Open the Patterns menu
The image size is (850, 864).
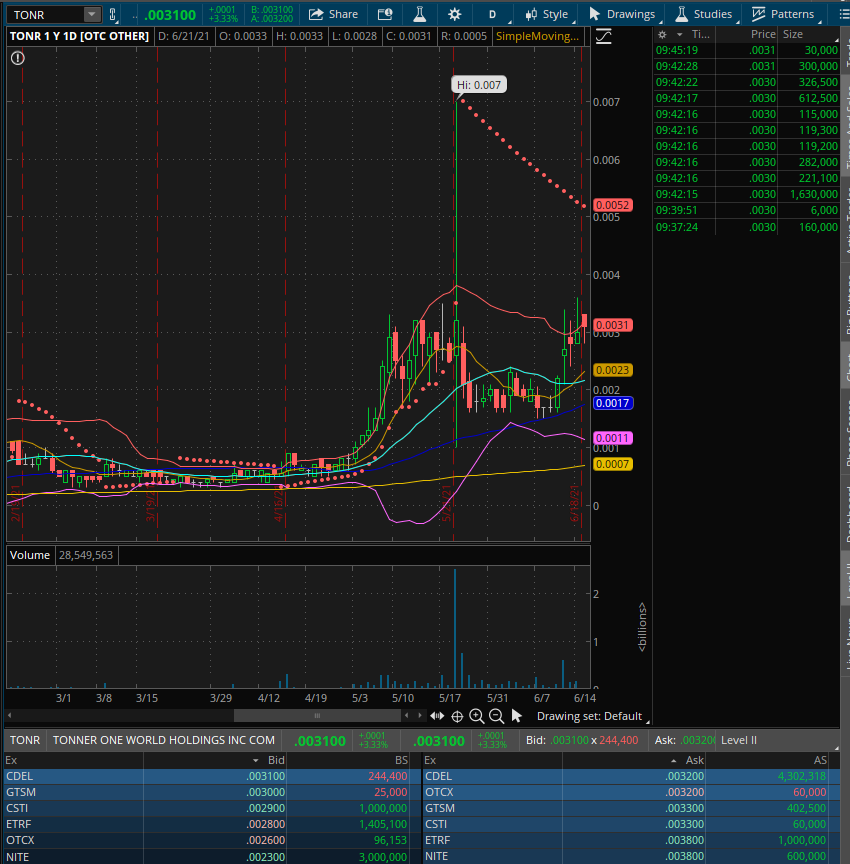(x=783, y=14)
